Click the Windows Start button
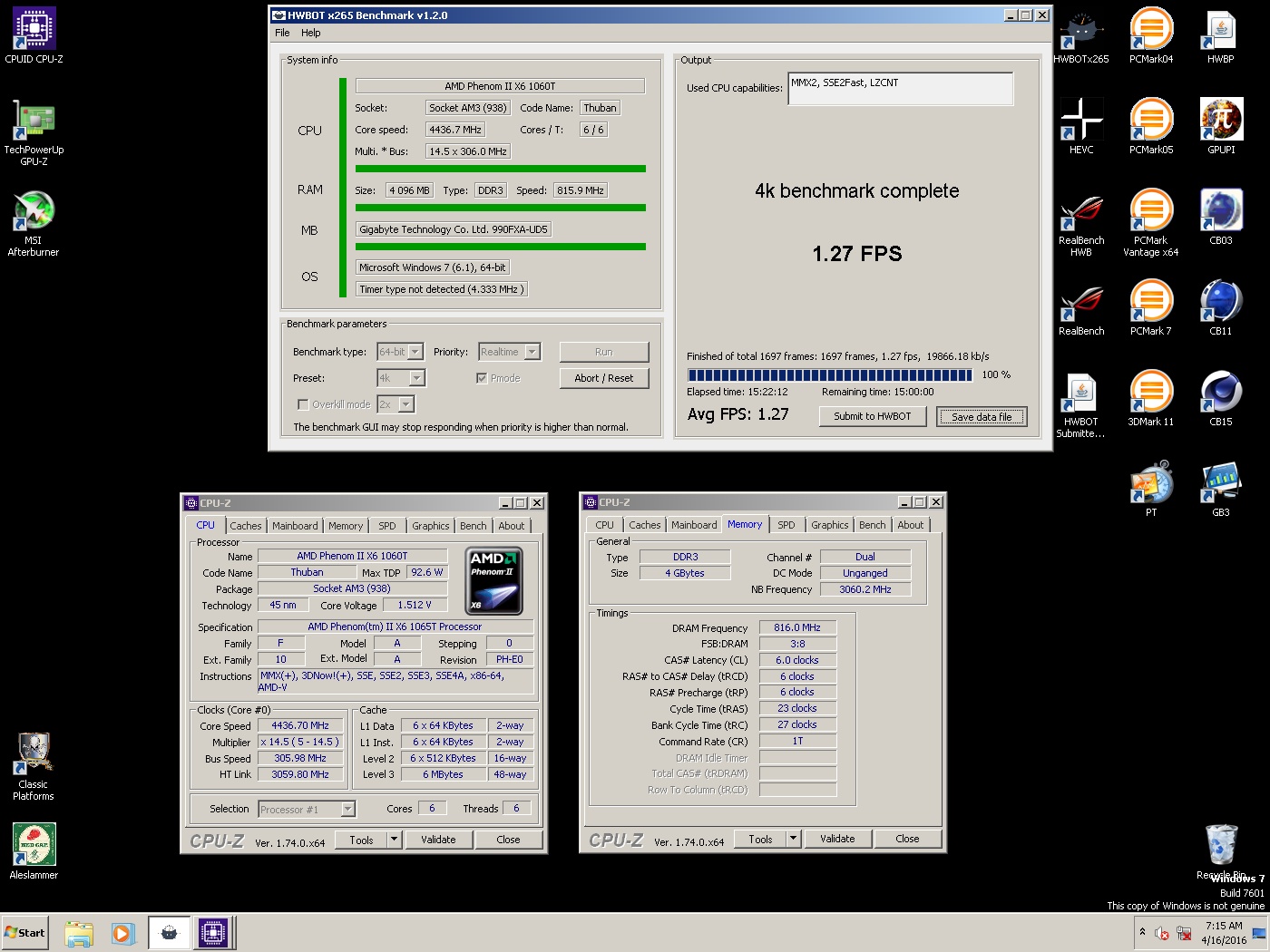This screenshot has height=952, width=1270. (24, 933)
